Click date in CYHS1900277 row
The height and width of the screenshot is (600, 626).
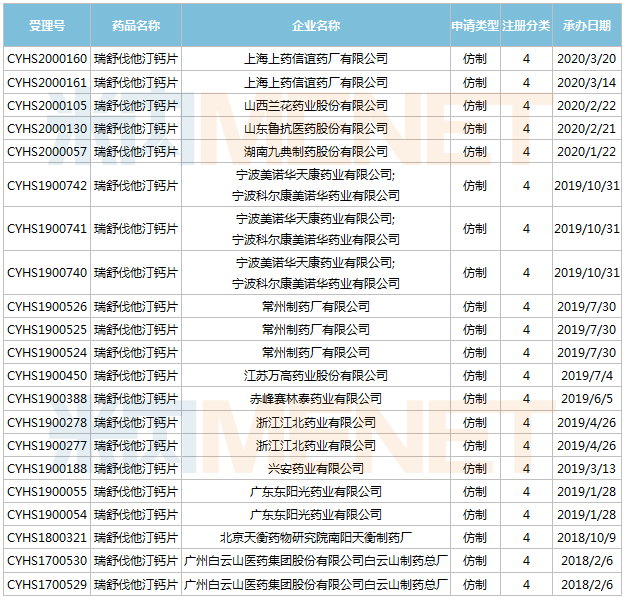[587, 446]
